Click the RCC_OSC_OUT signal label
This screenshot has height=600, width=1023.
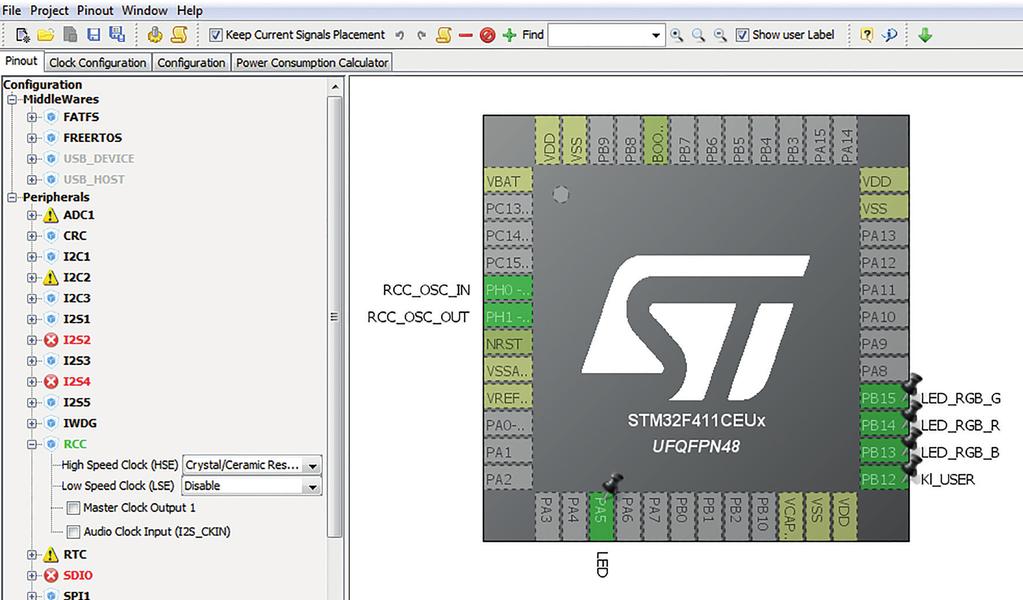pos(418,317)
